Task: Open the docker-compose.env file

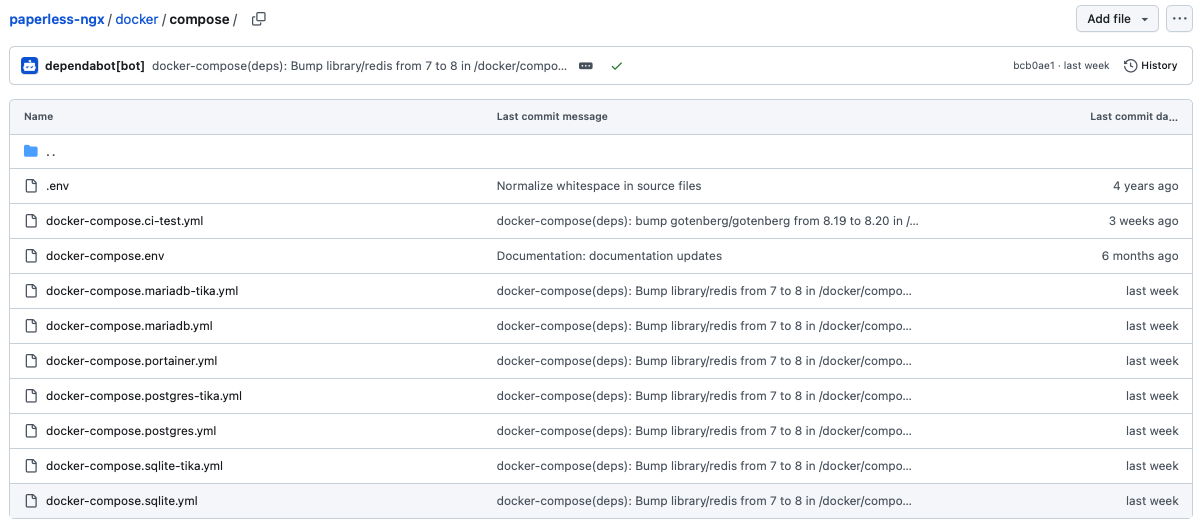Action: click(105, 256)
